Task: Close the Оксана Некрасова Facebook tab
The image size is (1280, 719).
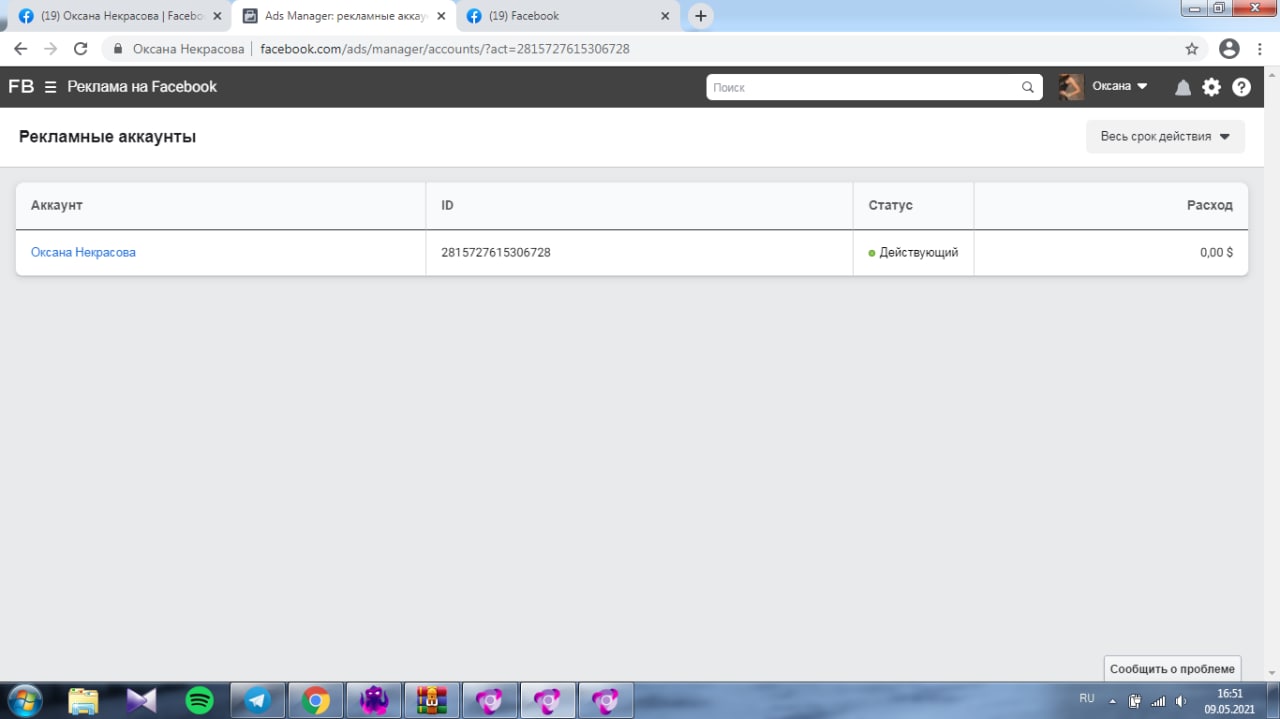Action: pyautogui.click(x=217, y=16)
